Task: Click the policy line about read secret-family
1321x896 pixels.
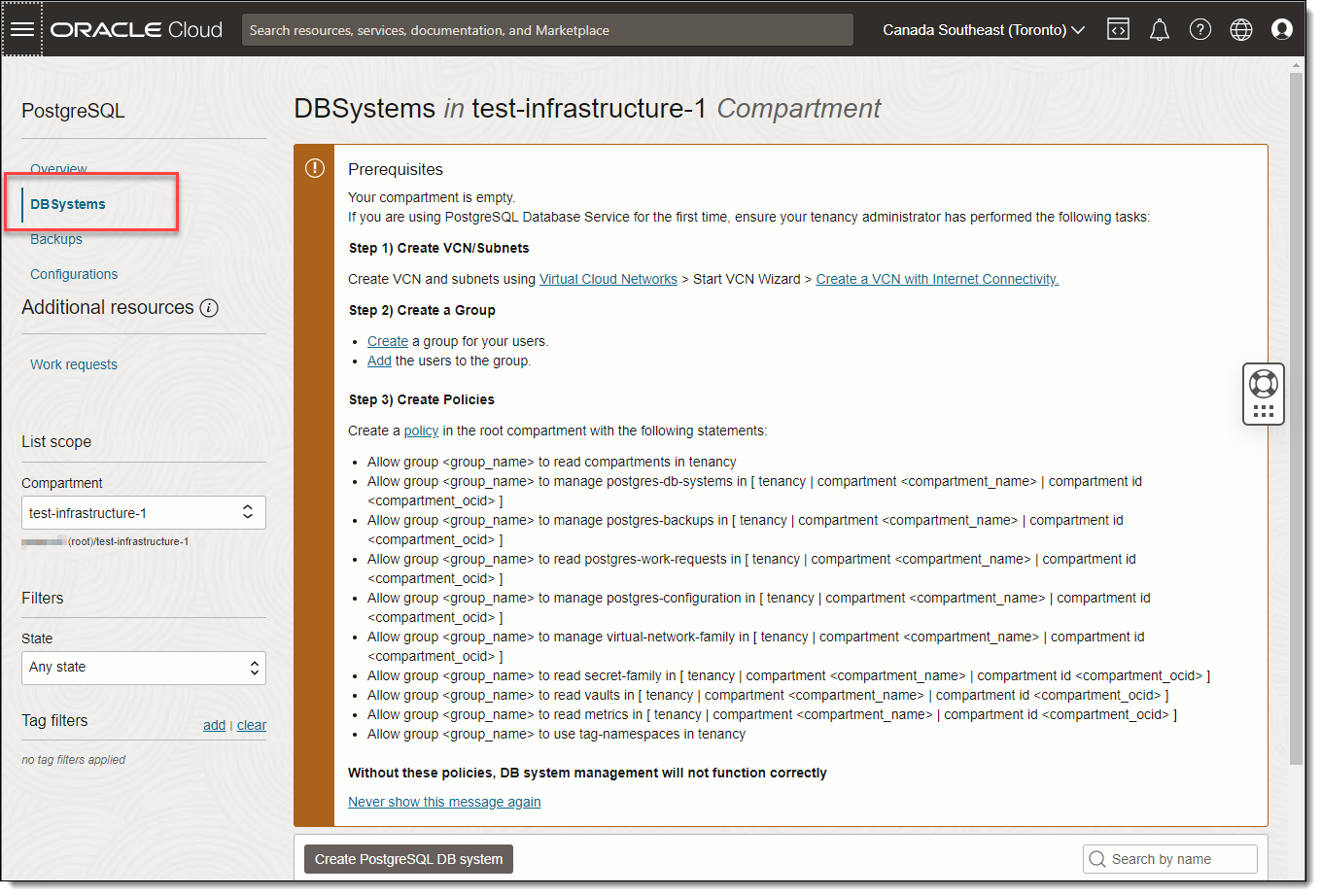Action: click(788, 675)
